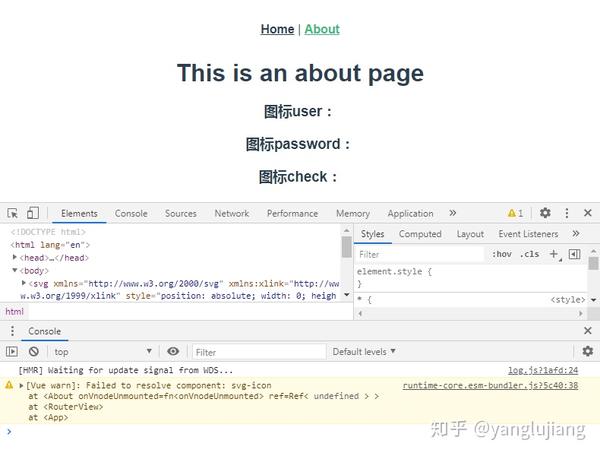
Task: Click the console Filter input field
Action: 259,352
